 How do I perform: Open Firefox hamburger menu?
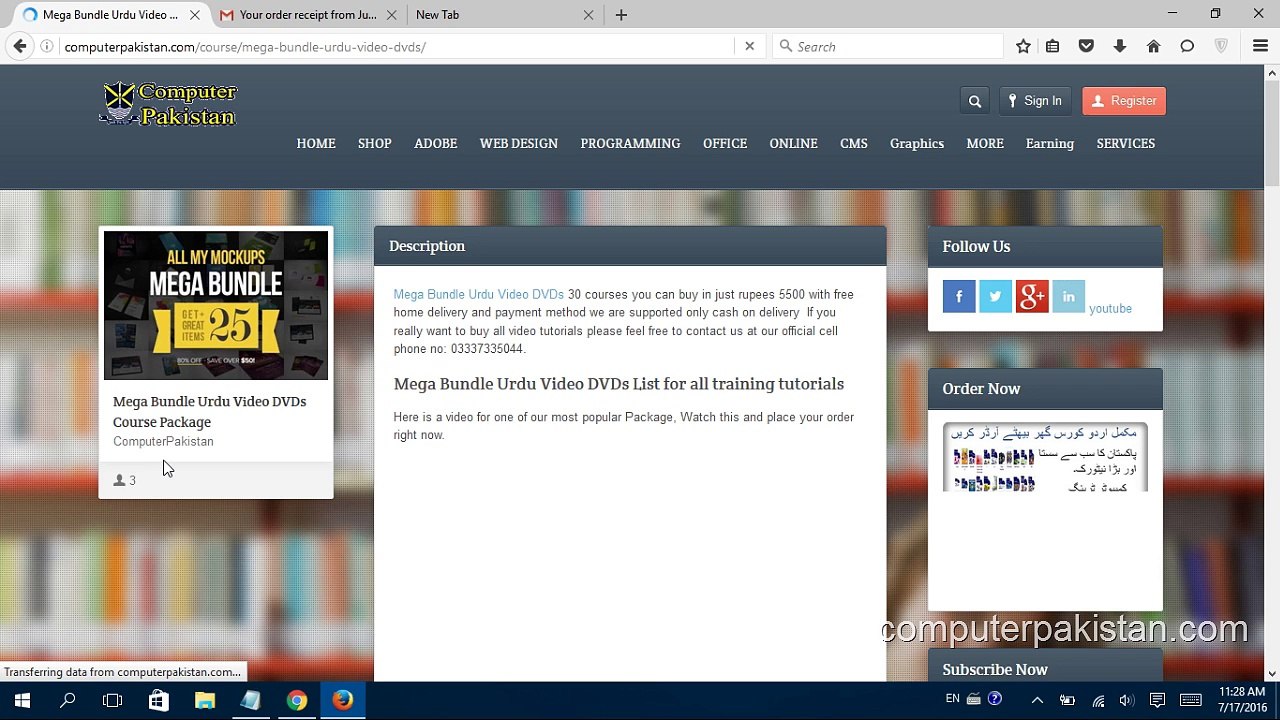pyautogui.click(x=1260, y=46)
